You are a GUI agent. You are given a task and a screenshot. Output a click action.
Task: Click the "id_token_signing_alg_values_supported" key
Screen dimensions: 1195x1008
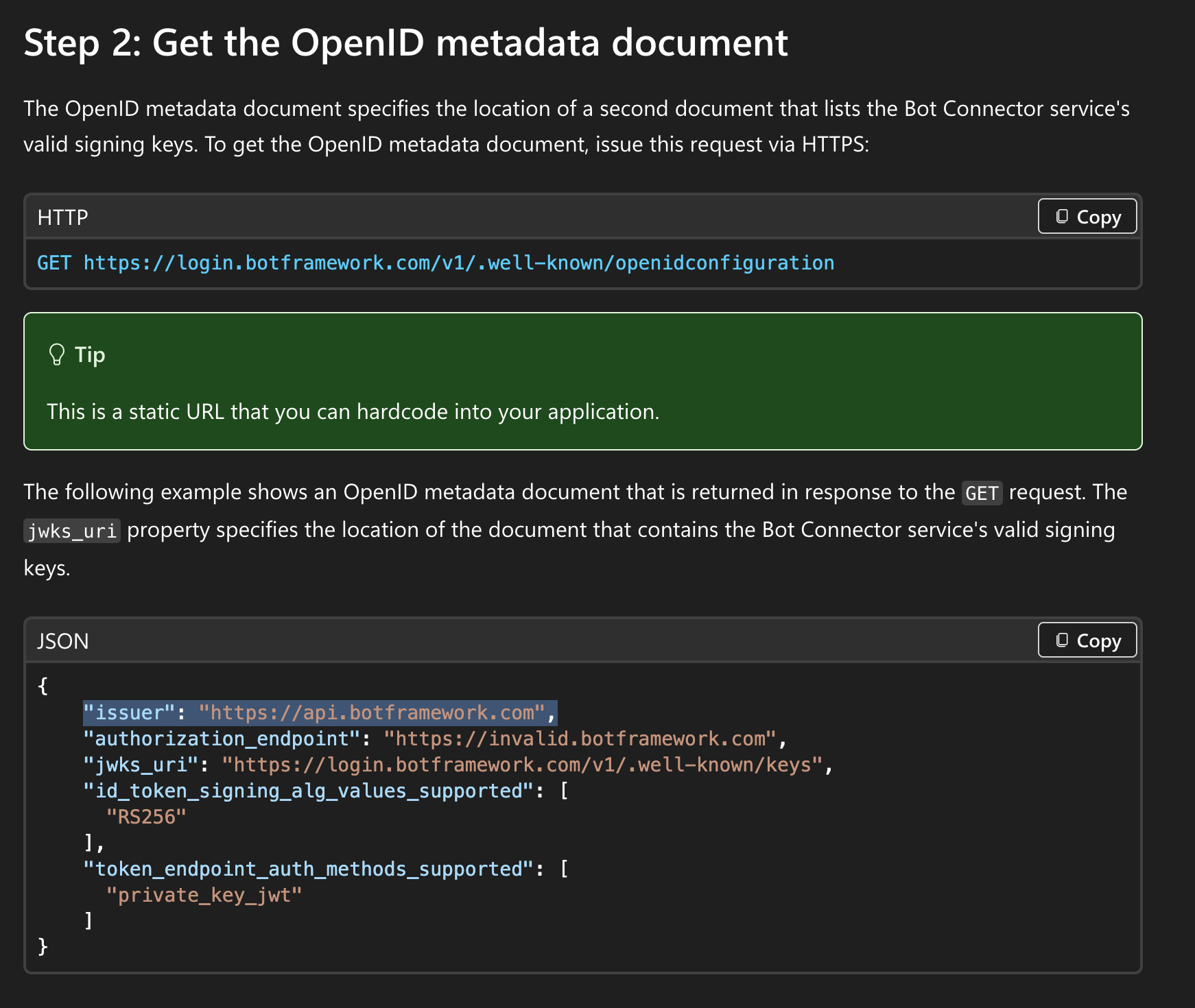click(308, 791)
